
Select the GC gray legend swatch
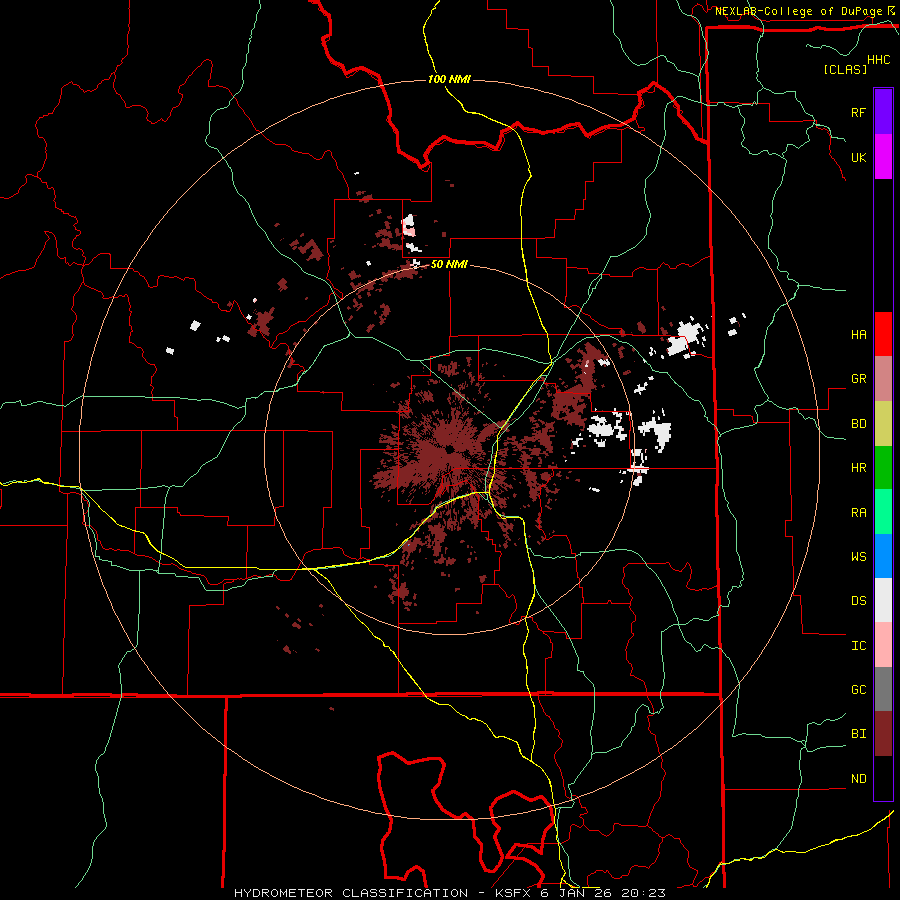pyautogui.click(x=883, y=689)
